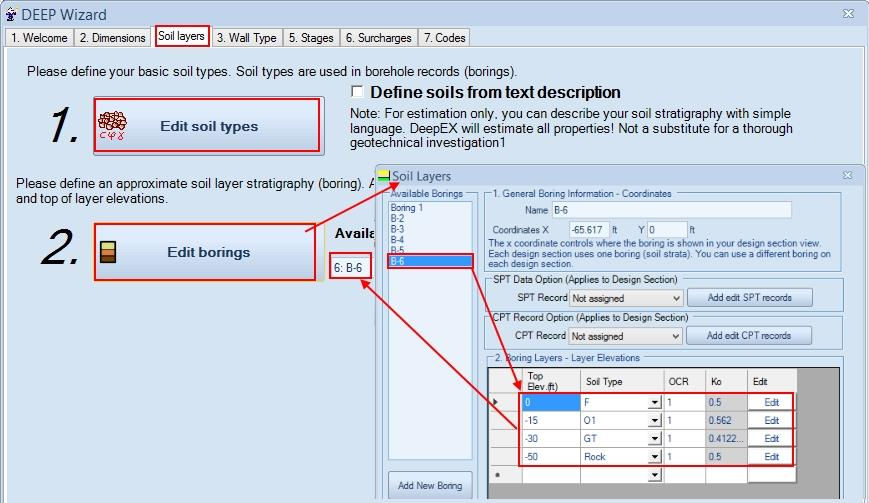The width and height of the screenshot is (869, 503).
Task: Click Edit for the F layer row
Action: (x=771, y=403)
